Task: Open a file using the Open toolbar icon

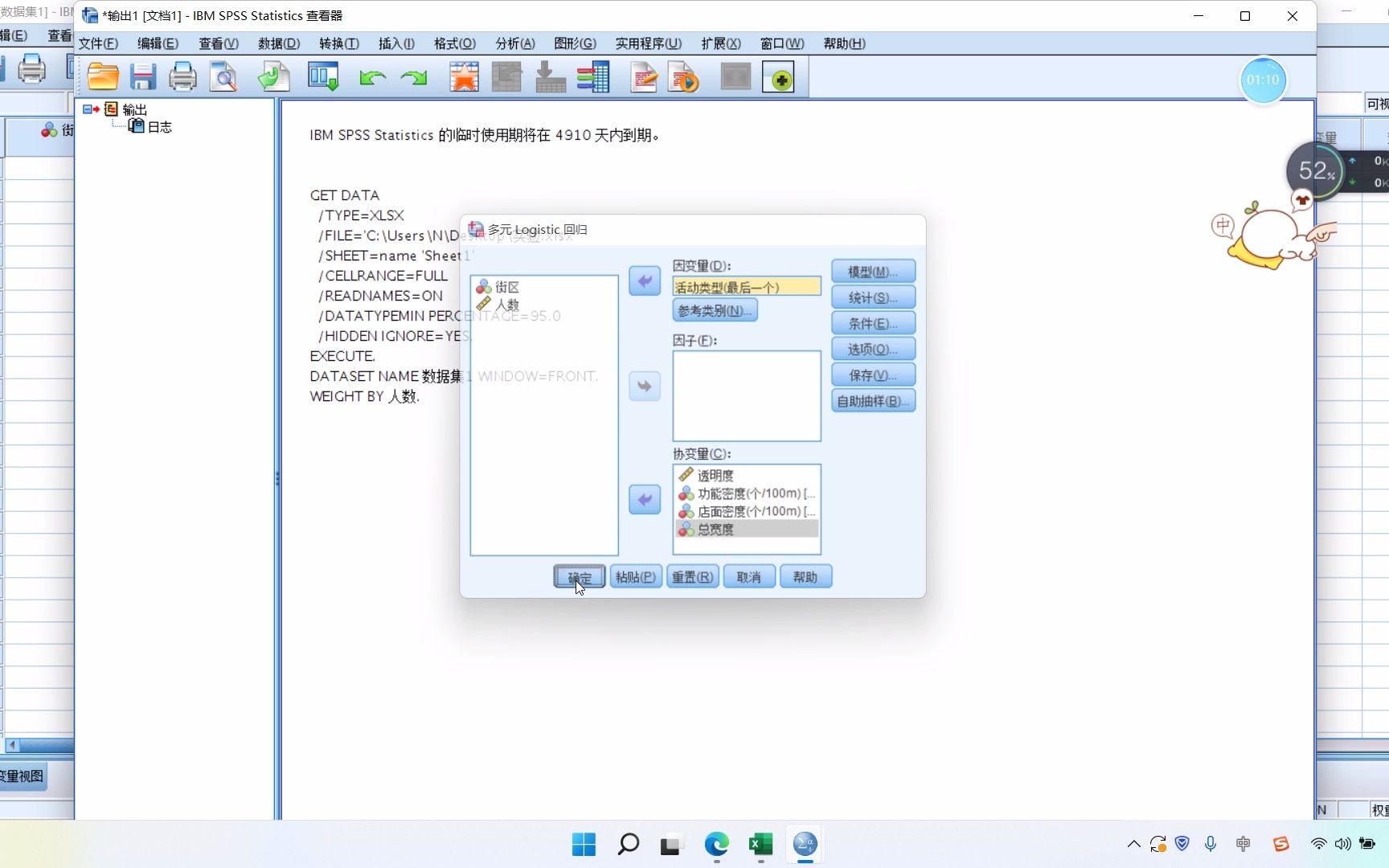Action: [x=103, y=76]
